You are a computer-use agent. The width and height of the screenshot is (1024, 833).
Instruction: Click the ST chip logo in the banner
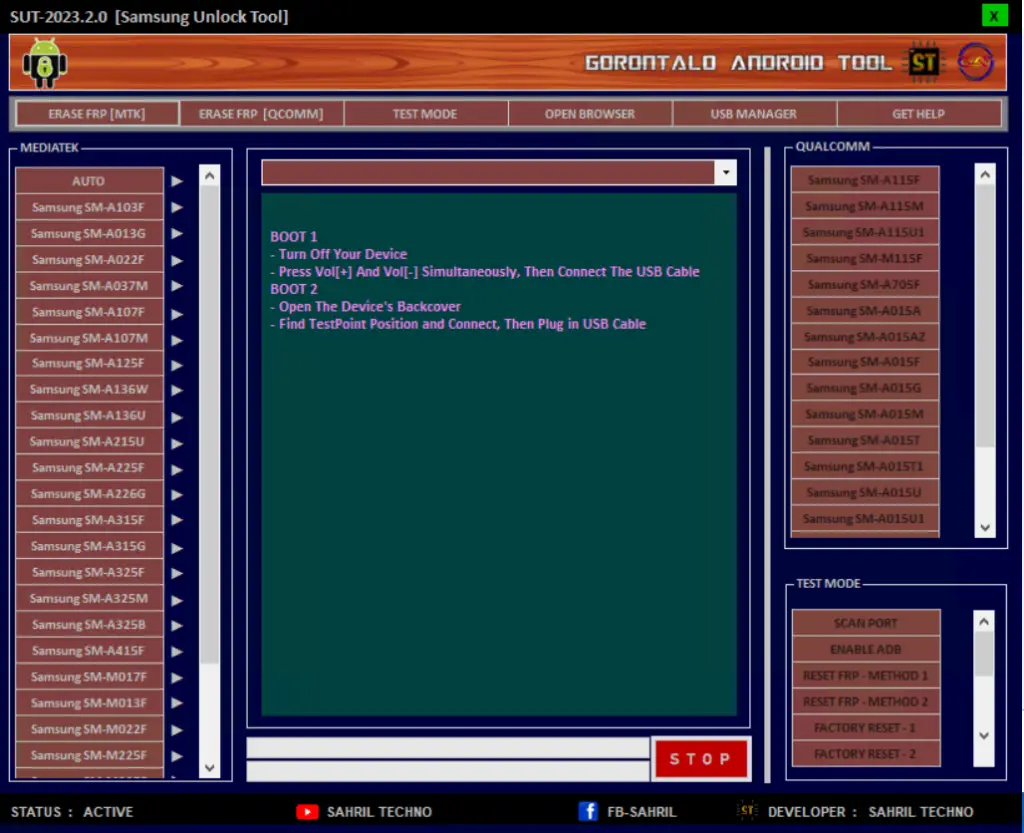[923, 63]
